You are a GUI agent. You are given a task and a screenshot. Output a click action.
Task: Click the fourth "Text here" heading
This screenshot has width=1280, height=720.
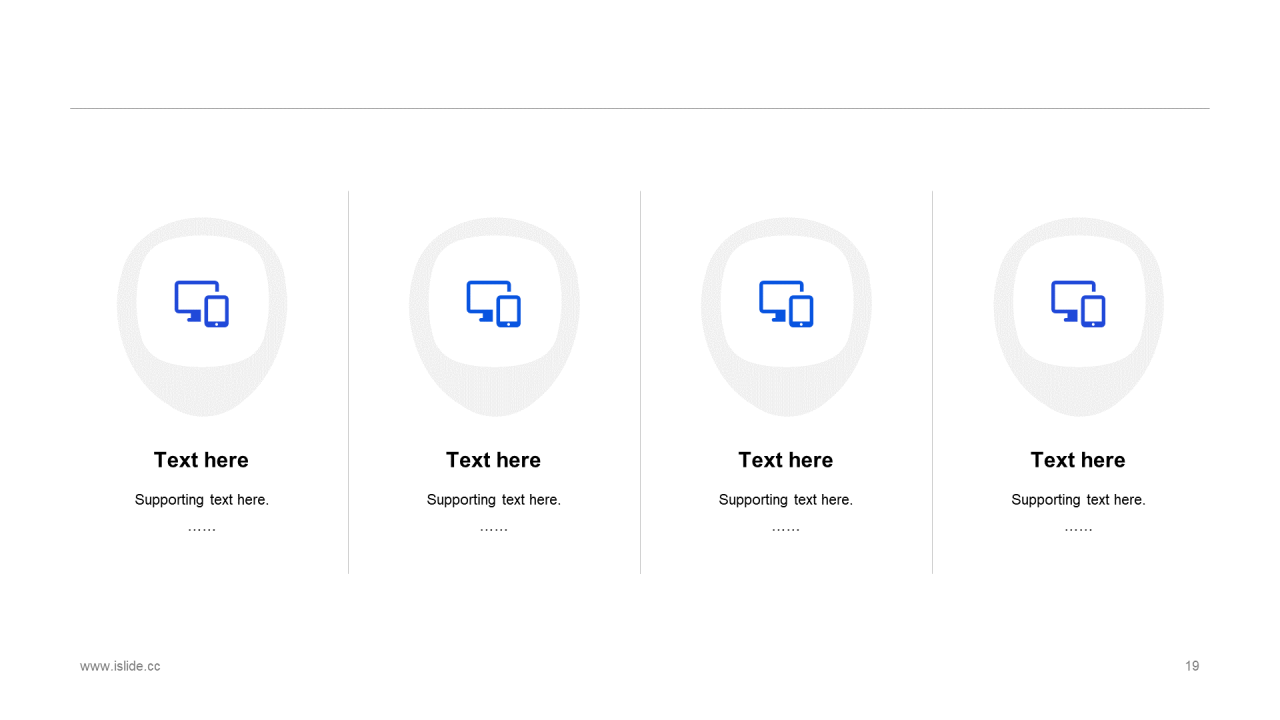click(x=1078, y=460)
